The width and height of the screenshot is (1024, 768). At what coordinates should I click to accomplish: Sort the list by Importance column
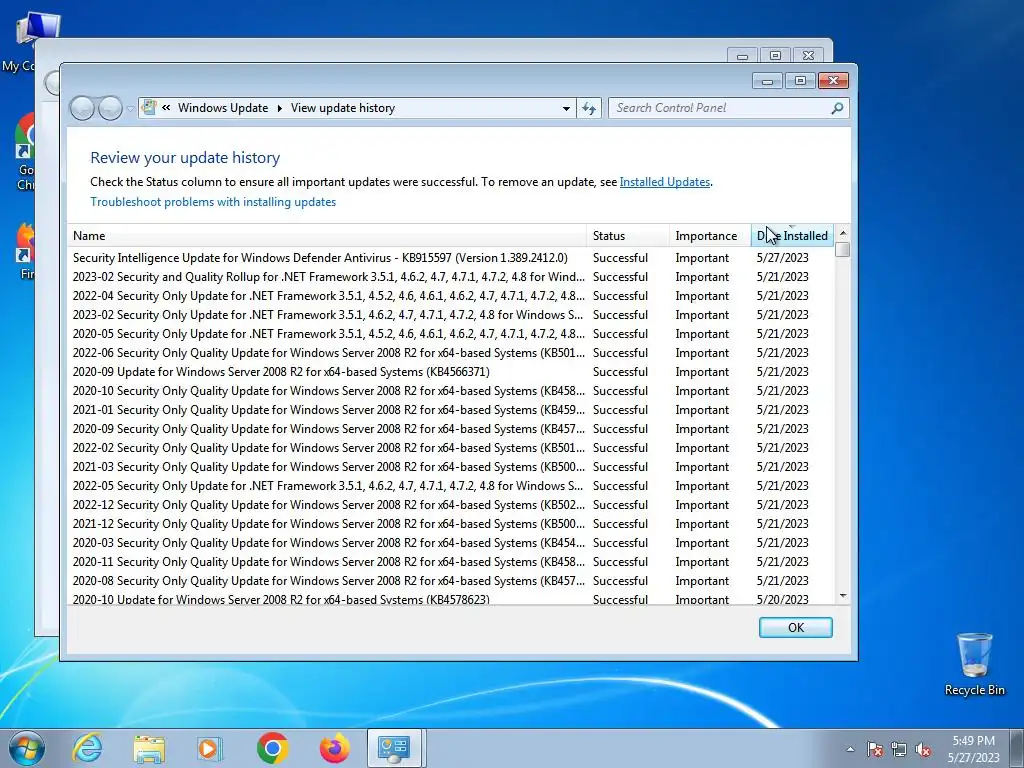pos(710,236)
